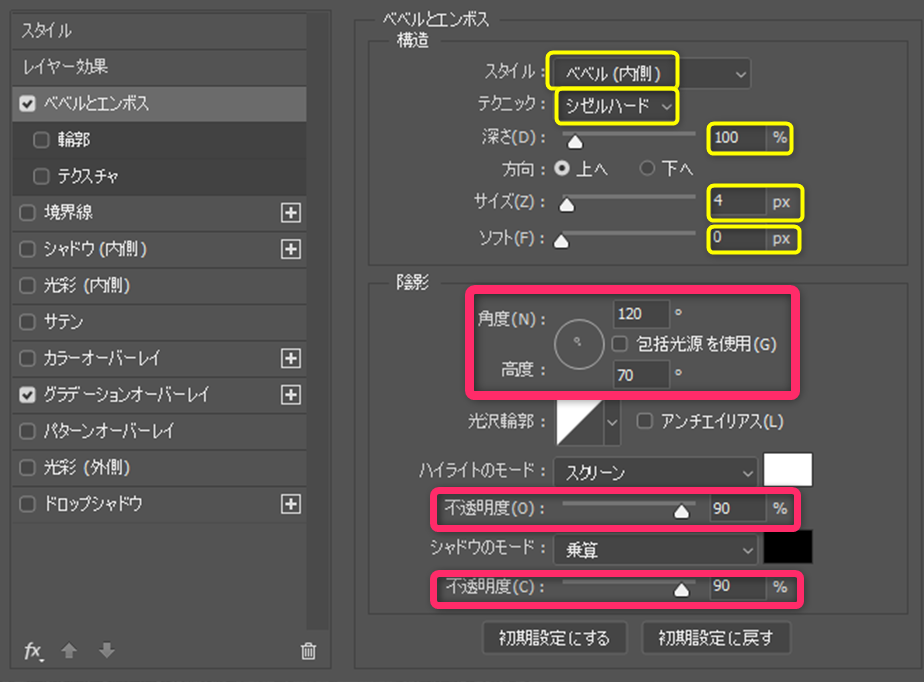Uncheck グラデーションオーバーレイ checkbox
924x682 pixels.
[x=27, y=395]
